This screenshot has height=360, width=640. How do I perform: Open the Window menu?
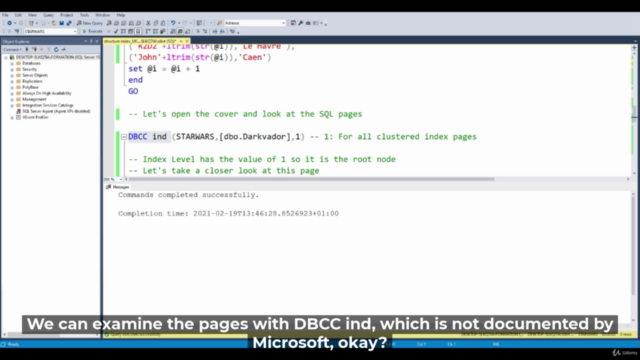coord(102,15)
